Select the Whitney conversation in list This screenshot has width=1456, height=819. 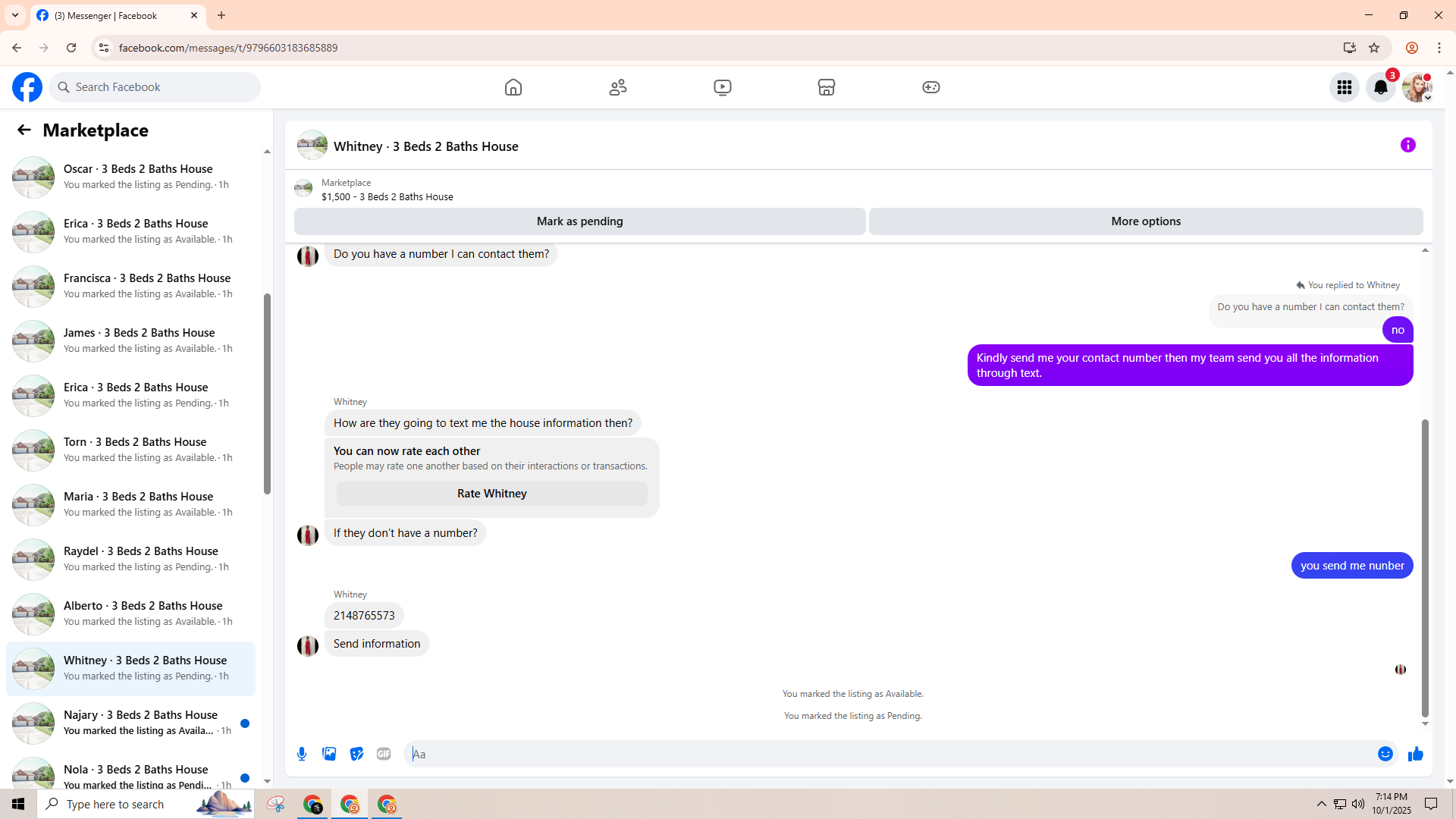click(130, 668)
